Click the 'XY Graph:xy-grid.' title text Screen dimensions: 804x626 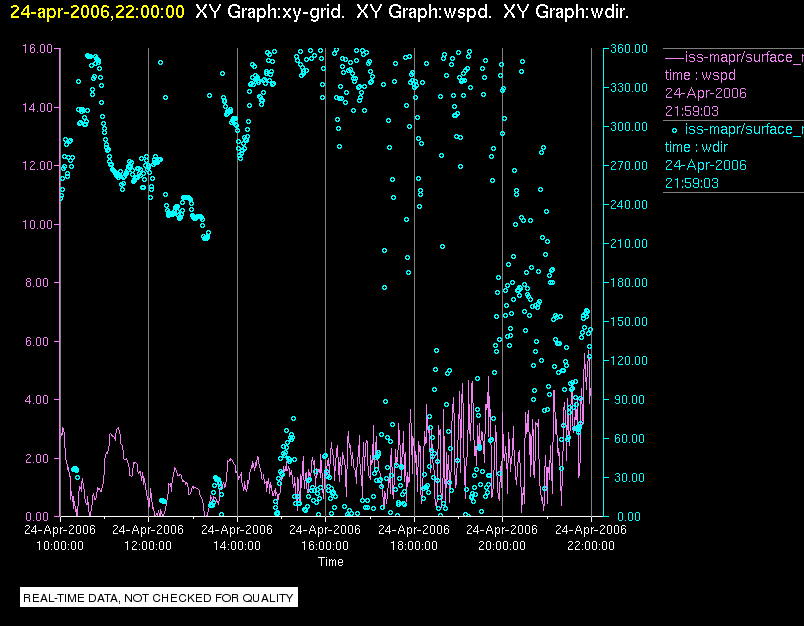[x=270, y=12]
